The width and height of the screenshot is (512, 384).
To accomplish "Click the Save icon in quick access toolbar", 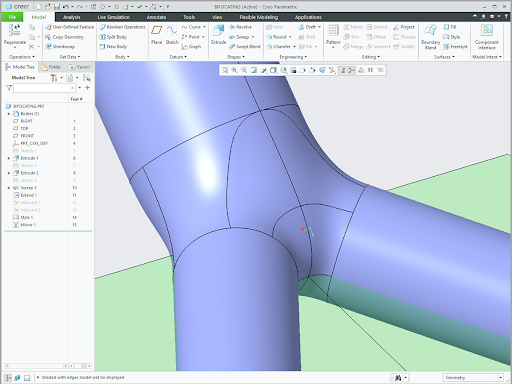I will (x=57, y=7).
